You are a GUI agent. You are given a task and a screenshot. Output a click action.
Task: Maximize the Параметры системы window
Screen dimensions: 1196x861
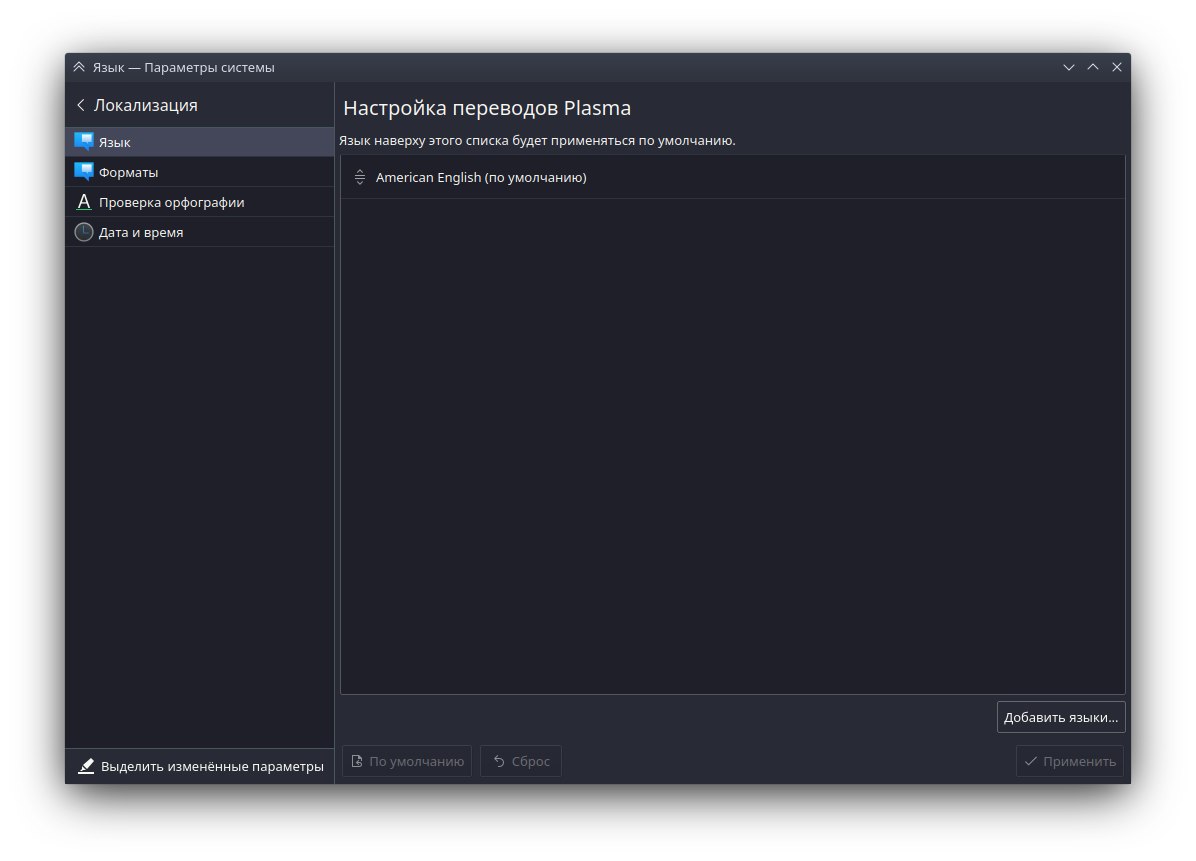pos(1093,67)
